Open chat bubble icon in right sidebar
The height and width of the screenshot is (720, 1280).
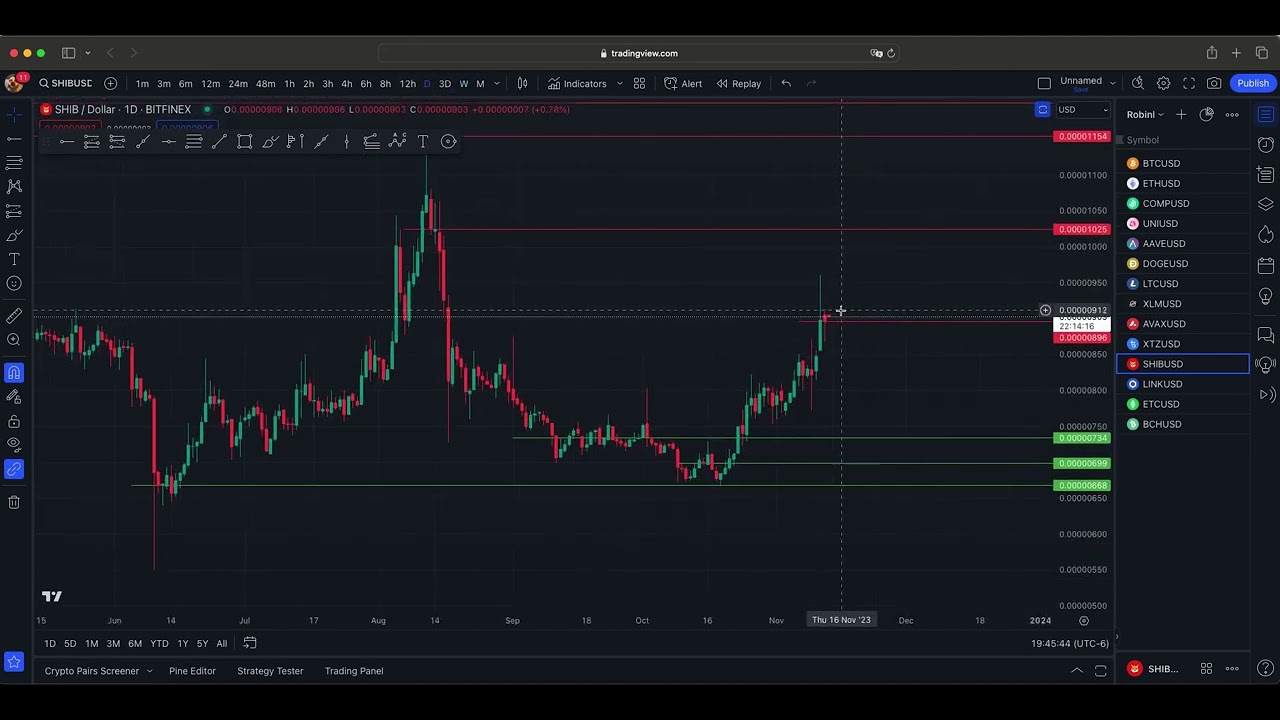coord(1266,334)
